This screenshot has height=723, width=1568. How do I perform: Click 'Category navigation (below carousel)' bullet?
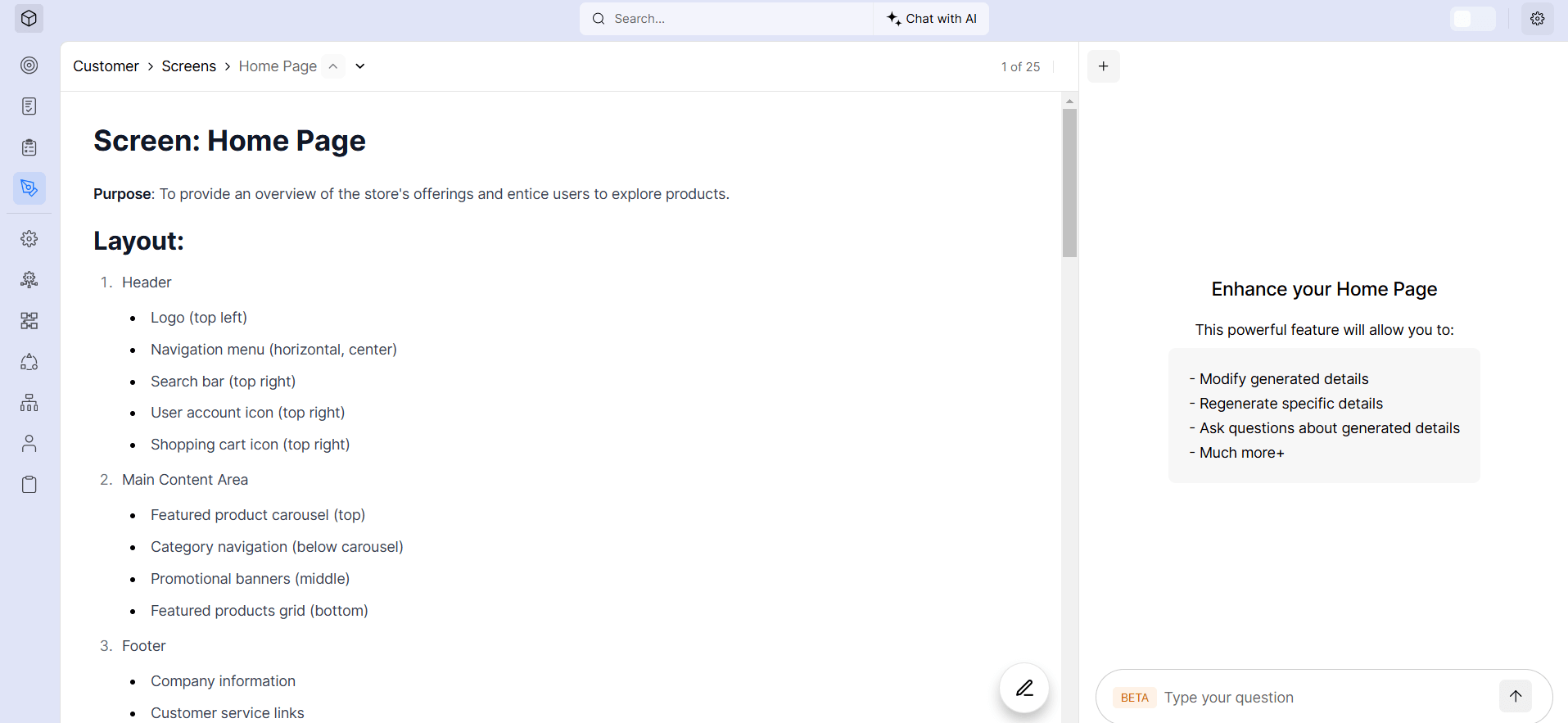[277, 547]
